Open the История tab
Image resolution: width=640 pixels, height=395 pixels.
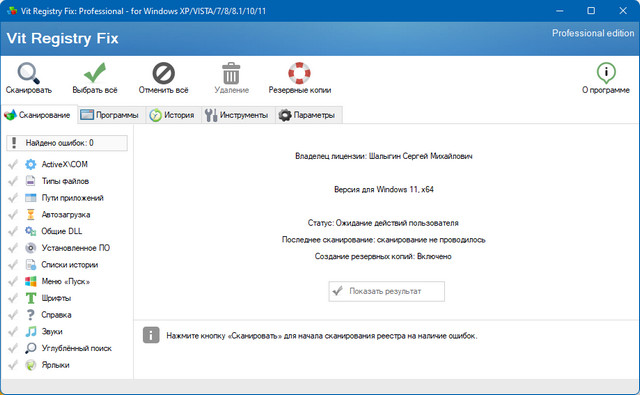(x=172, y=115)
